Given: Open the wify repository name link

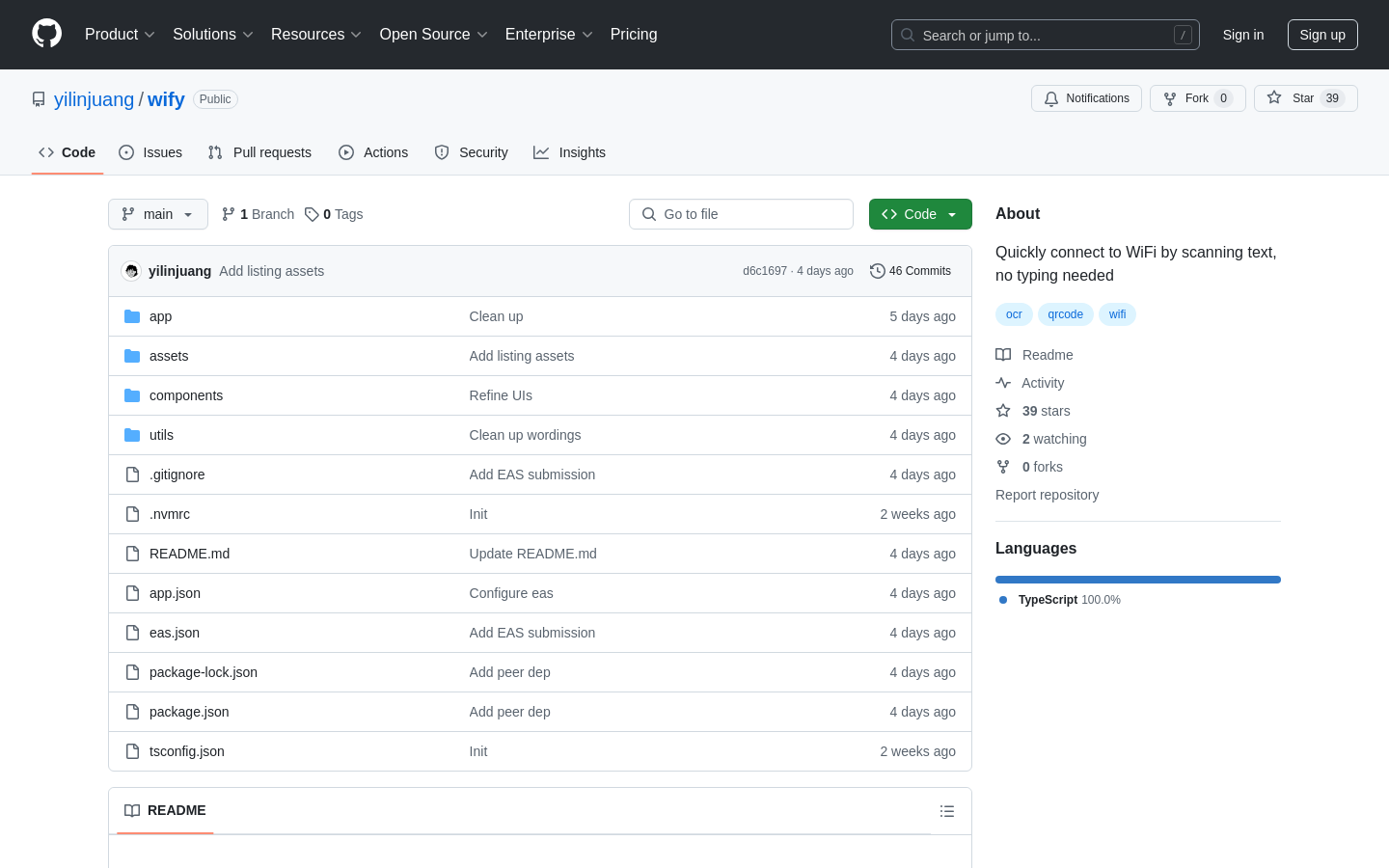Looking at the screenshot, I should tap(166, 99).
